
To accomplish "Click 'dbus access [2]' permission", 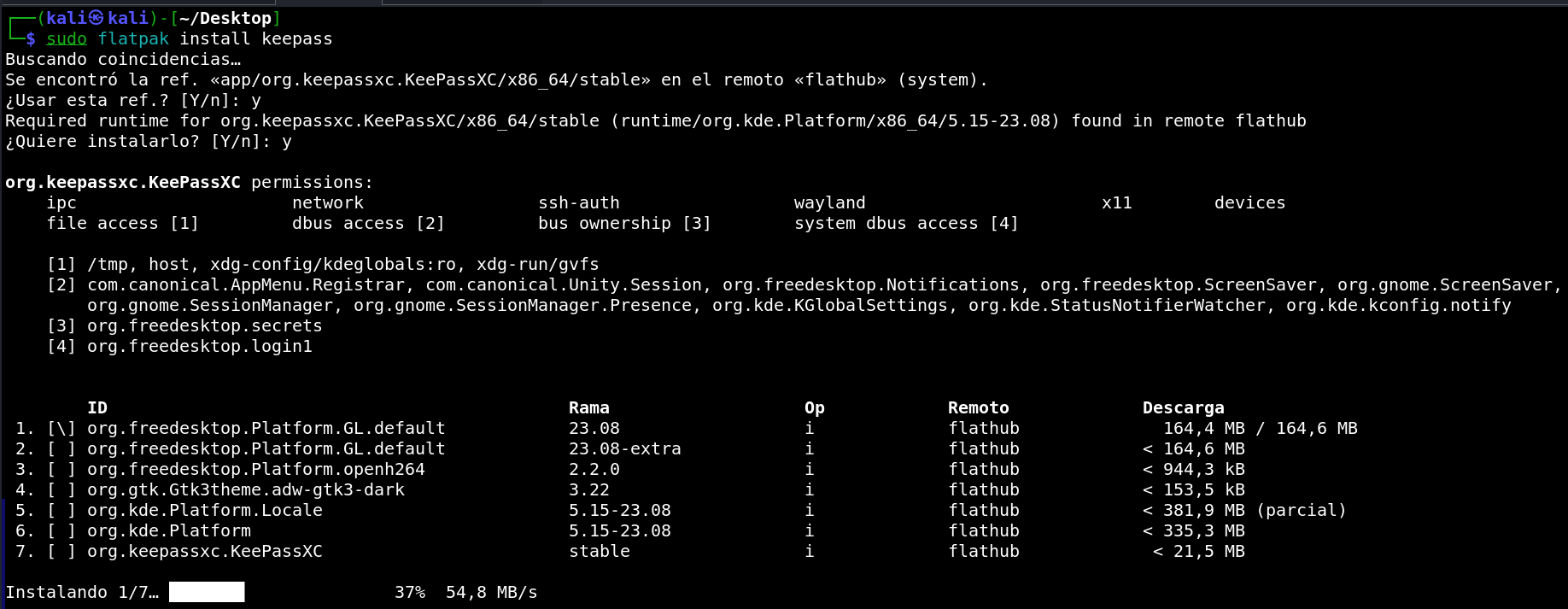I will point(369,223).
